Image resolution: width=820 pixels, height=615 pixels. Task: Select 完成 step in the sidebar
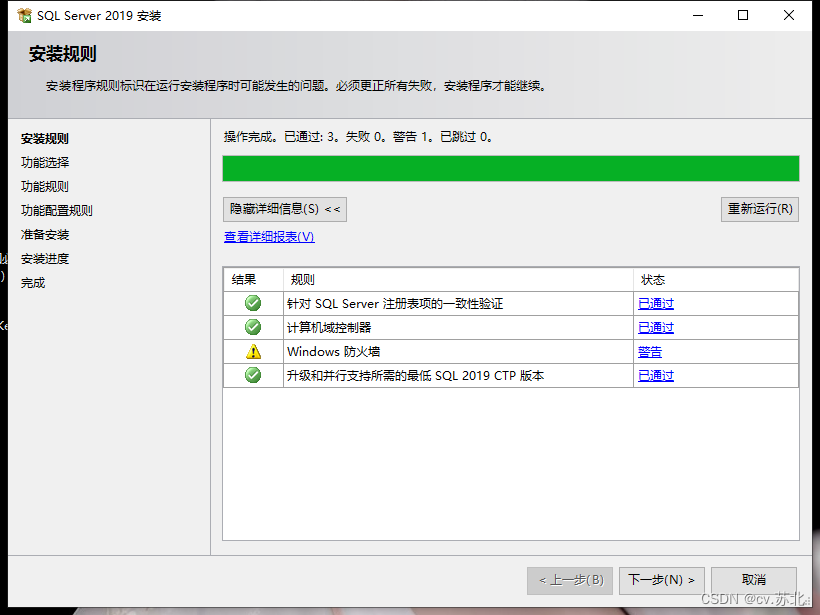point(33,283)
